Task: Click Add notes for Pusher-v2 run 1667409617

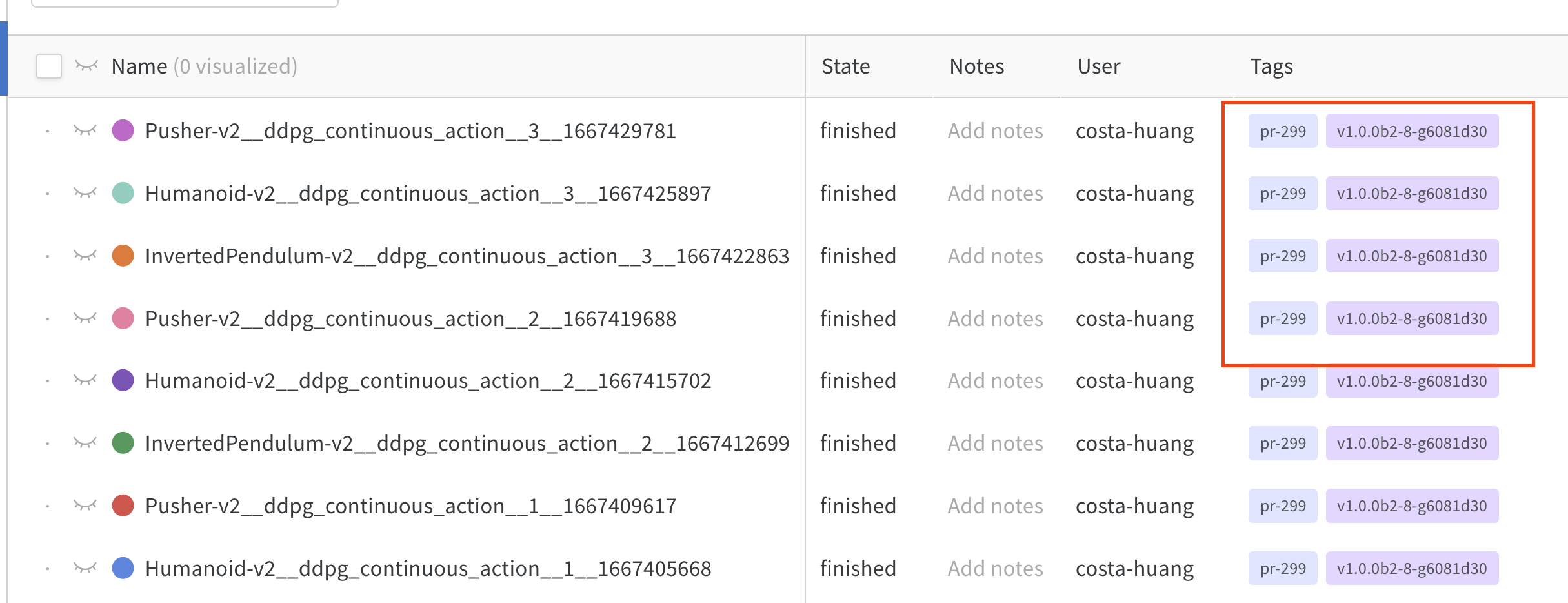Action: pyautogui.click(x=995, y=506)
